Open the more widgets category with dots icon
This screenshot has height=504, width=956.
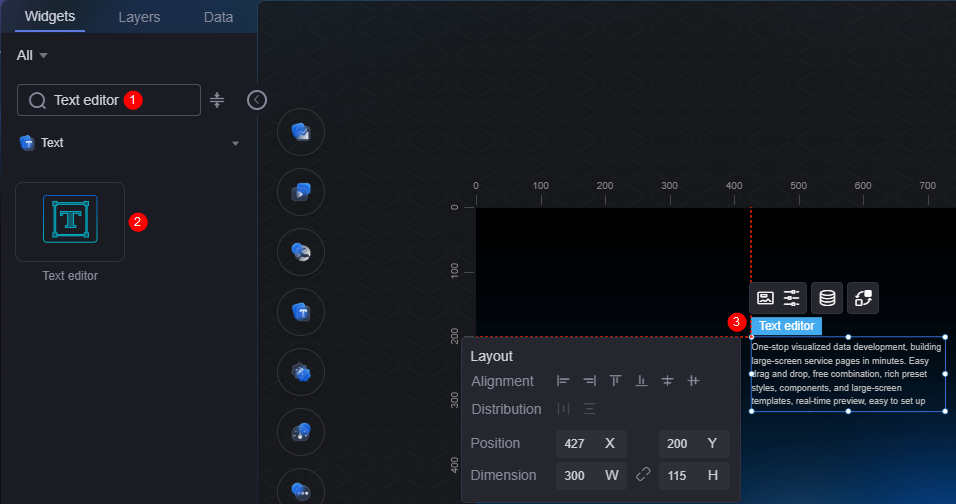click(301, 491)
